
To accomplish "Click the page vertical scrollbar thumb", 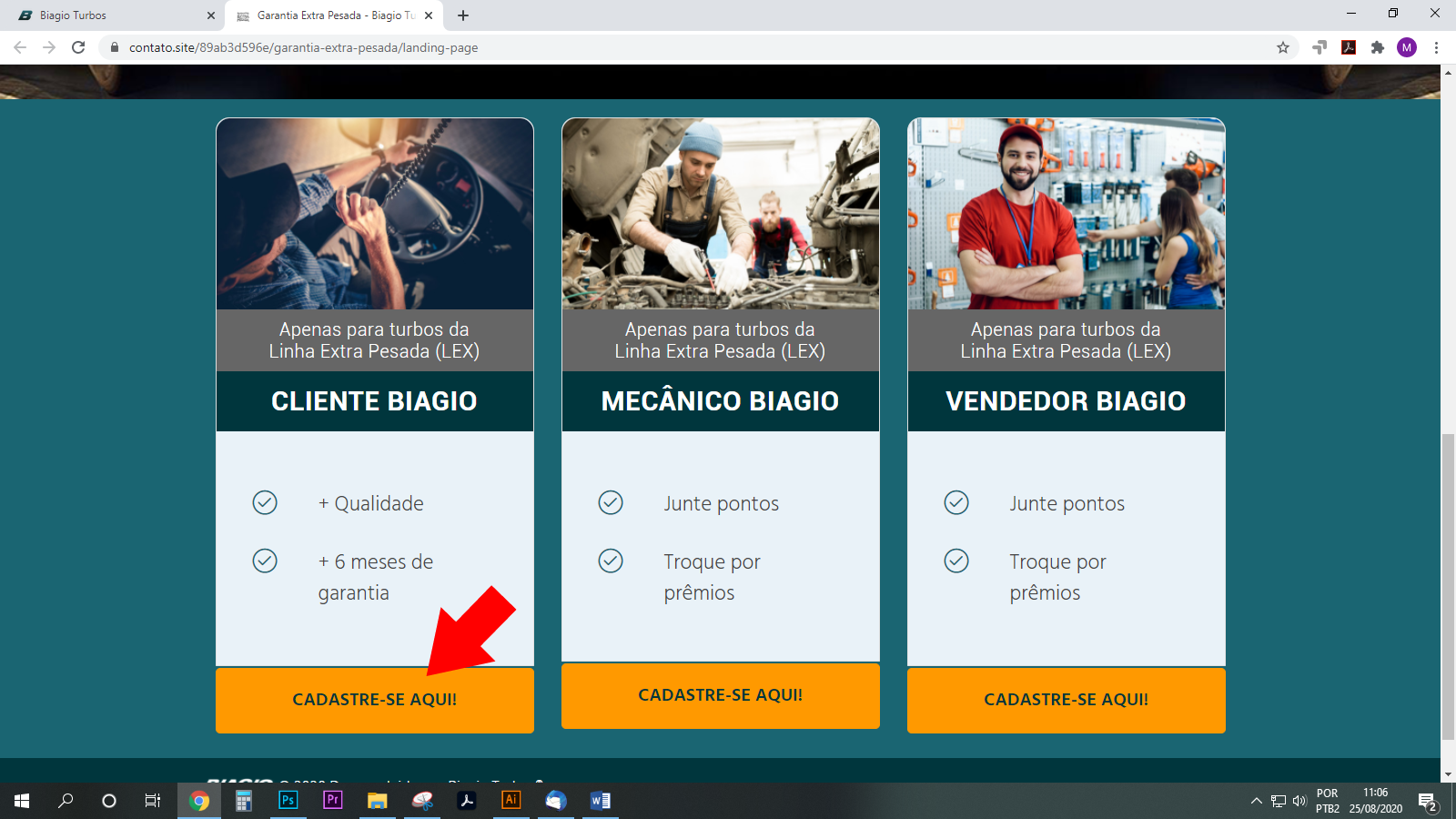I will [x=1448, y=587].
